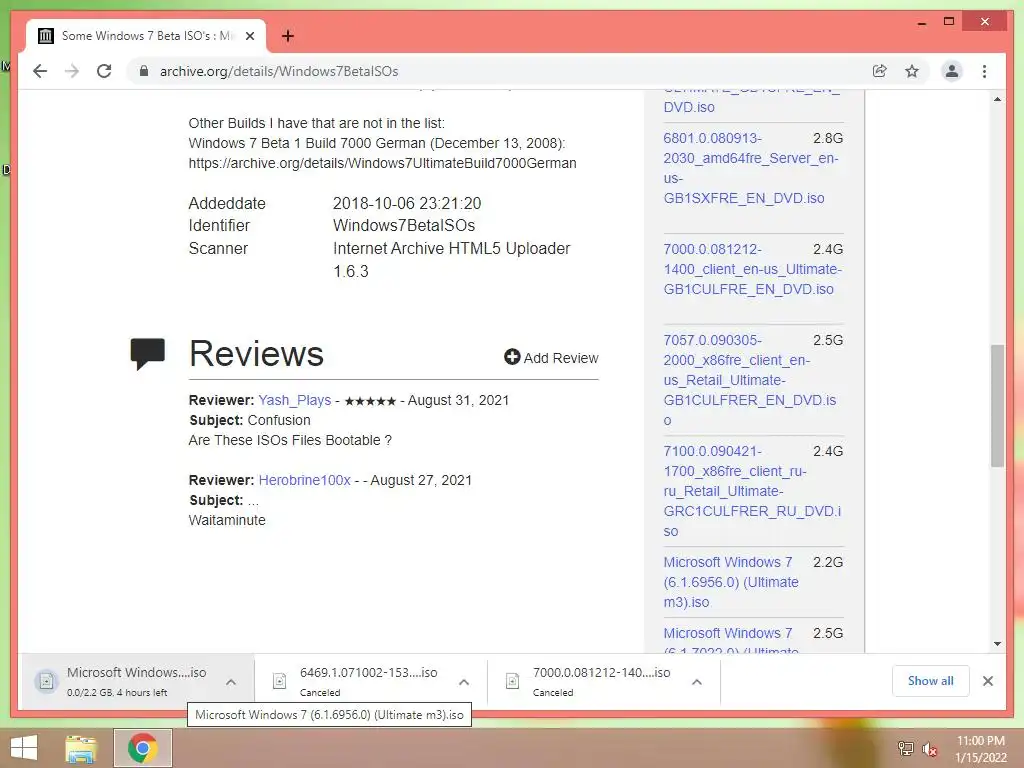
Task: Click the Add Review plus icon
Action: pyautogui.click(x=512, y=357)
